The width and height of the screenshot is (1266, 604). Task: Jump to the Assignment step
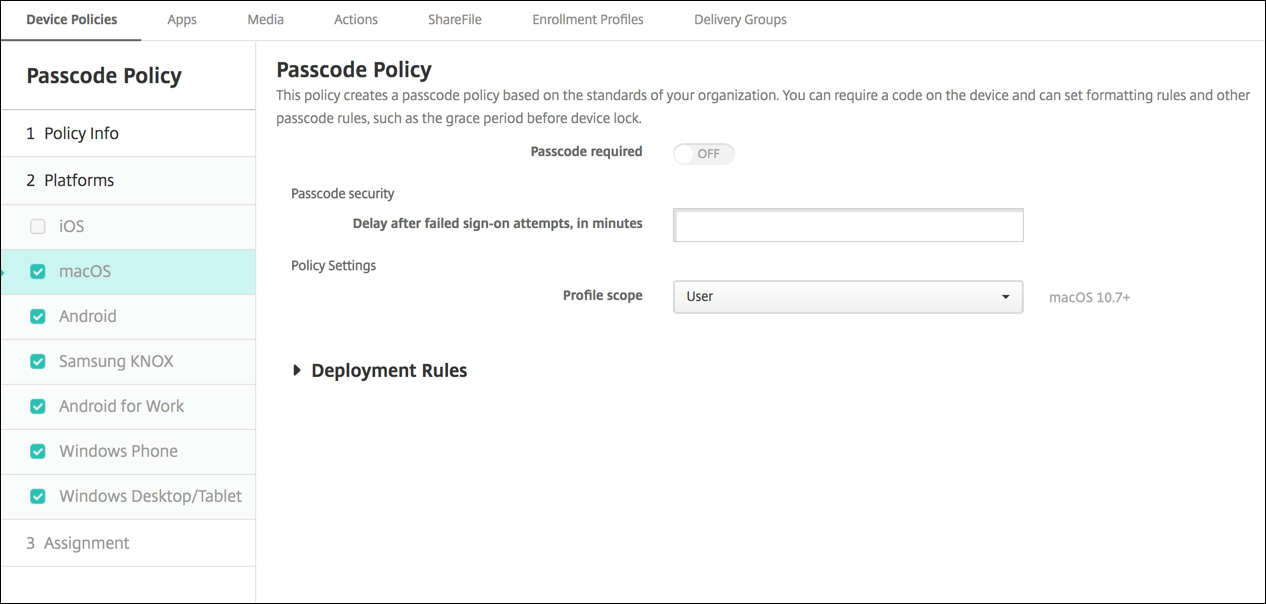click(x=77, y=543)
